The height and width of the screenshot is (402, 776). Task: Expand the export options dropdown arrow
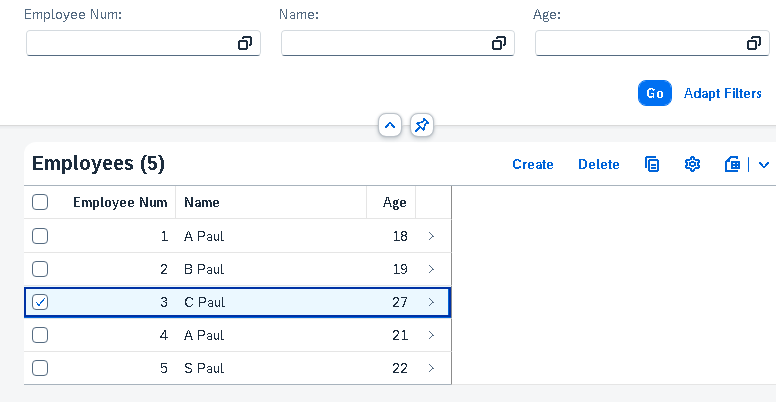(x=764, y=164)
